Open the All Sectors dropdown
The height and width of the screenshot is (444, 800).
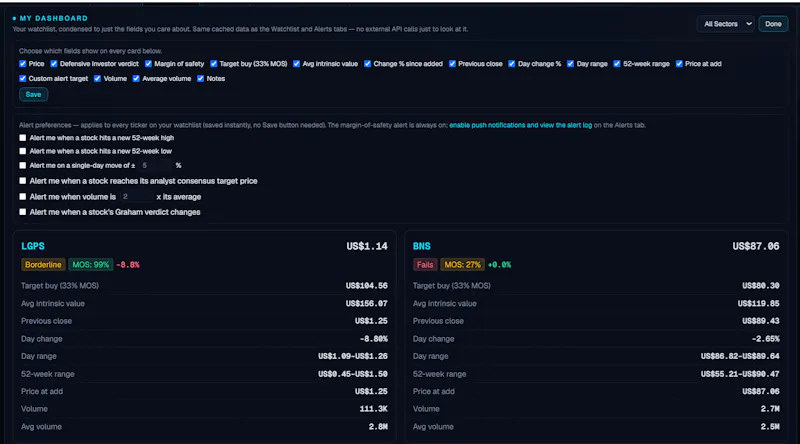pyautogui.click(x=726, y=24)
